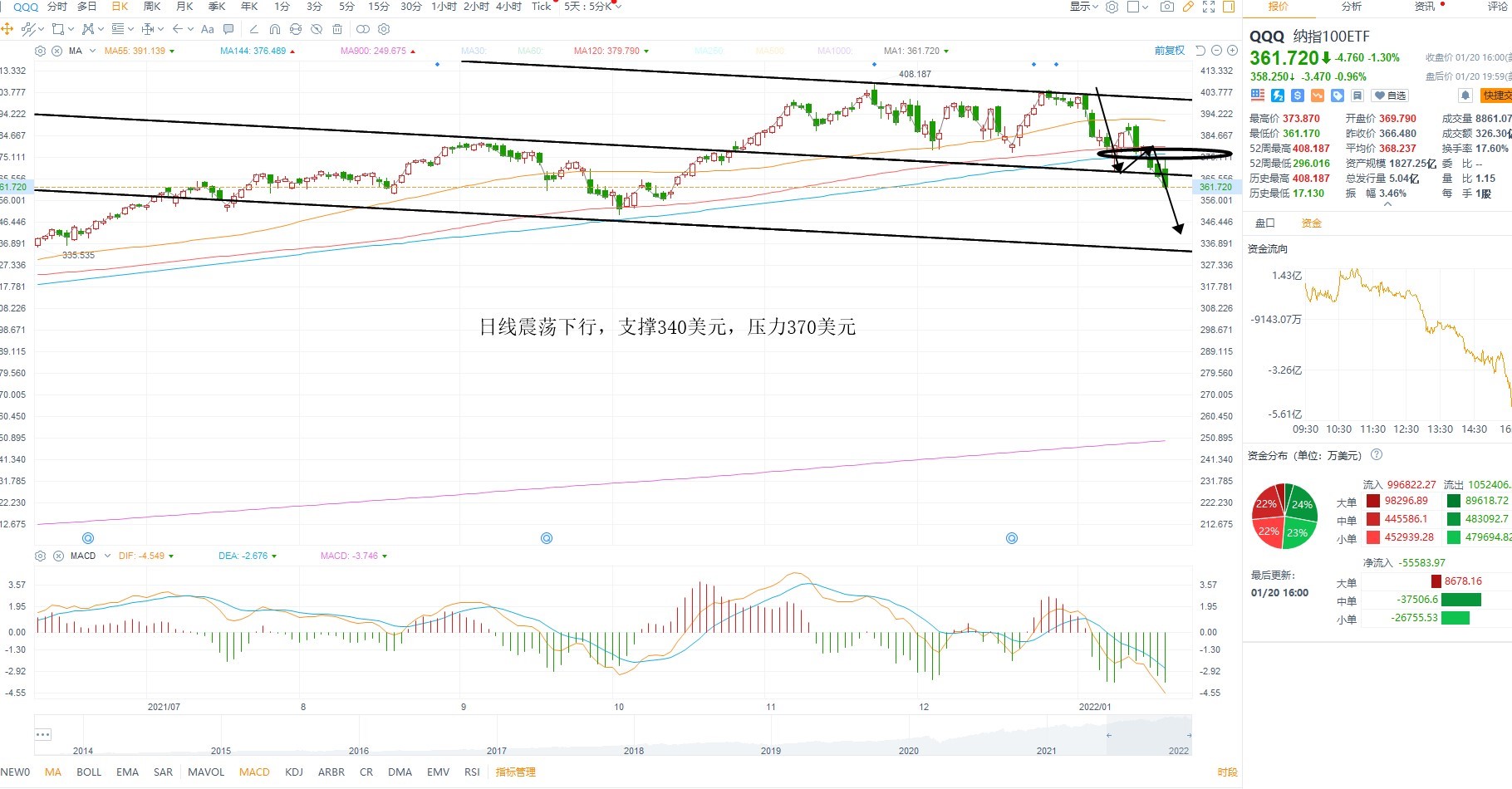Toggle the magnet snap tool
Image resolution: width=1512 pixels, height=789 pixels.
coord(275,29)
